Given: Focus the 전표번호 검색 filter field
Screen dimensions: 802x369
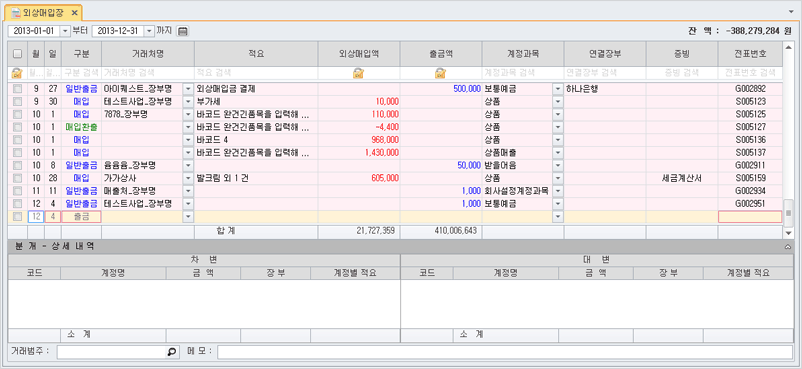Looking at the screenshot, I should click(750, 73).
